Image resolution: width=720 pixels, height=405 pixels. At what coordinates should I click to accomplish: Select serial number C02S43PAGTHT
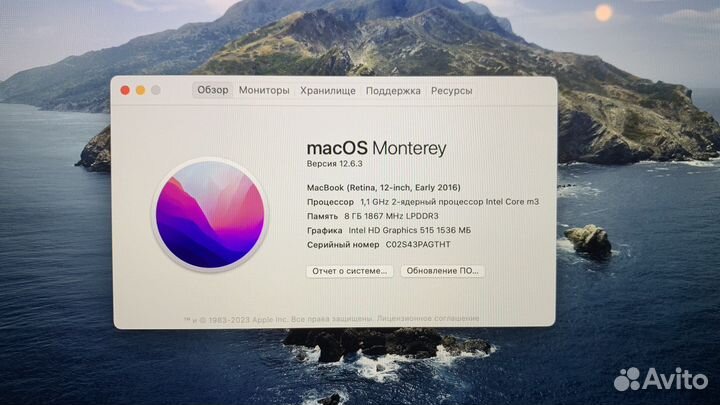418,245
